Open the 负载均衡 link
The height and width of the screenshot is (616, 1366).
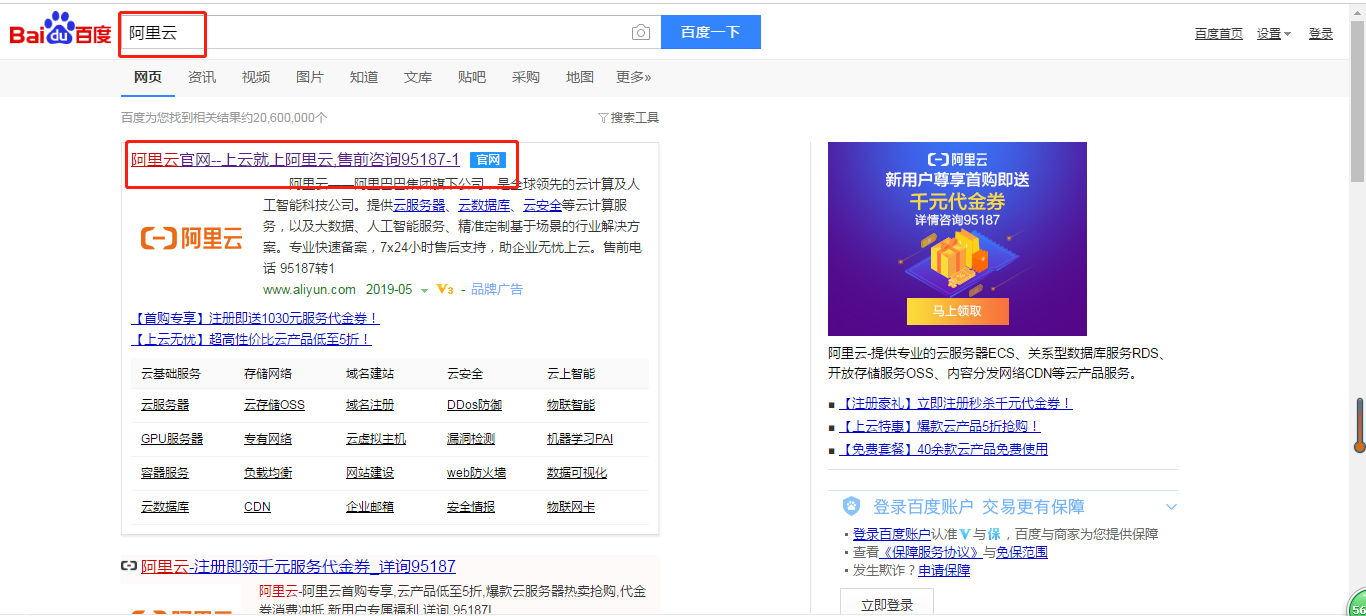pyautogui.click(x=268, y=473)
